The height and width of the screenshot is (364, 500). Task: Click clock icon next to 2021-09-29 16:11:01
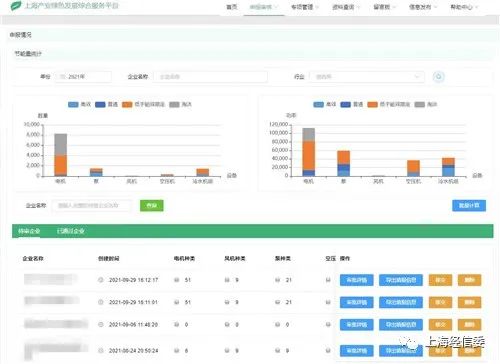click(x=101, y=302)
